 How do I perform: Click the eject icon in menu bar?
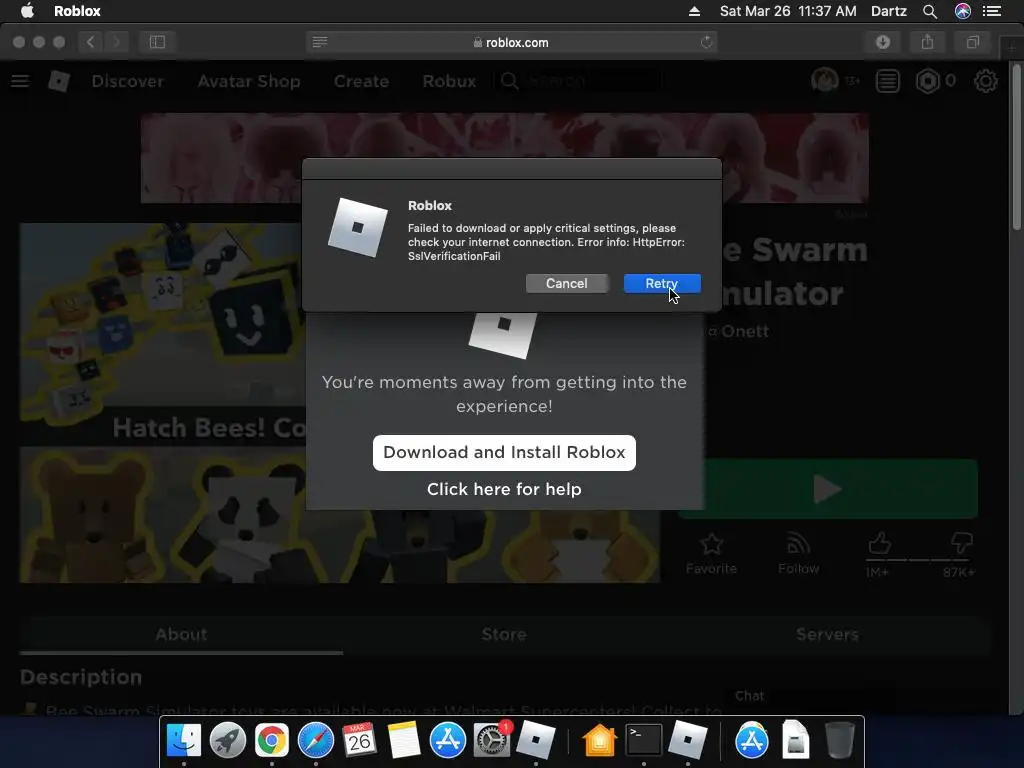coord(694,11)
